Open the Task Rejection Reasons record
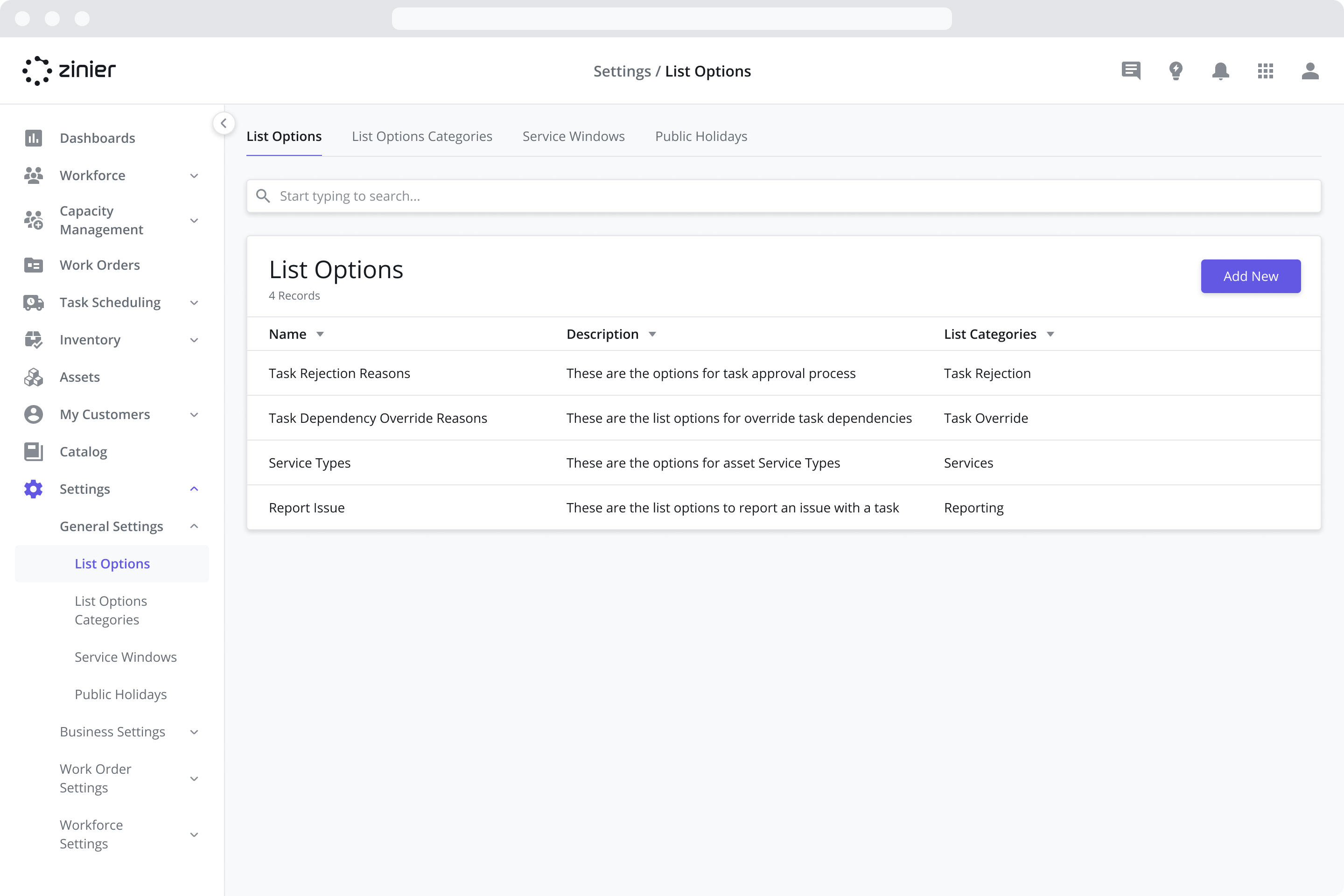The height and width of the screenshot is (896, 1344). coord(339,372)
